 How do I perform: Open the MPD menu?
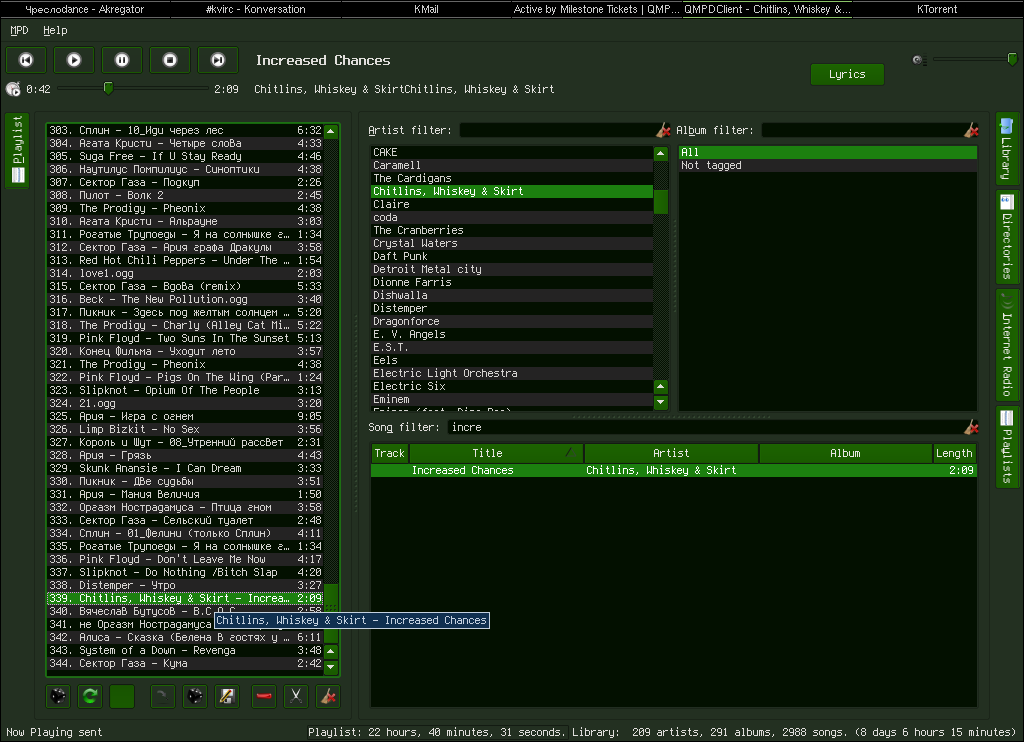[x=19, y=30]
